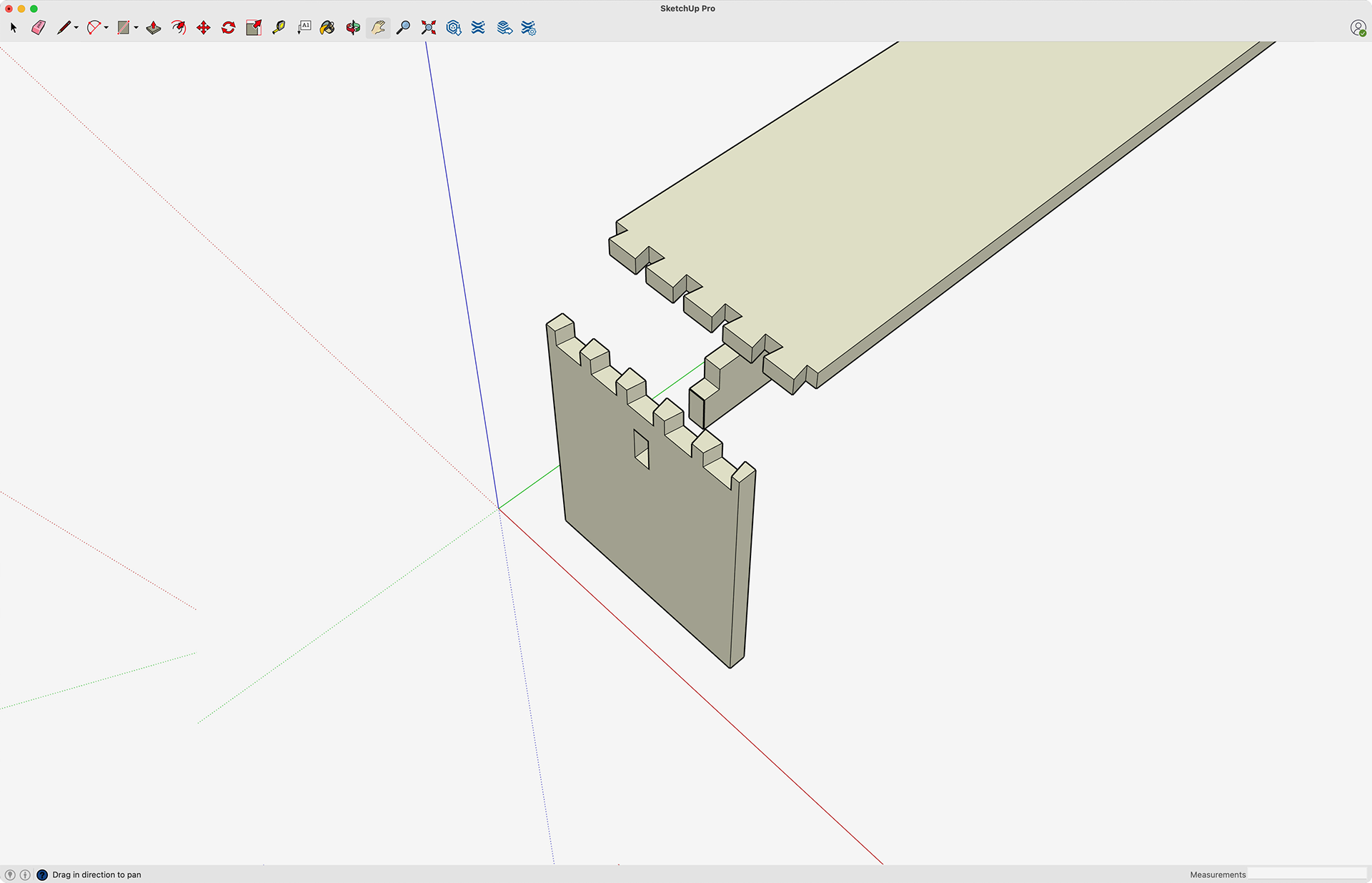Screen dimensions: 1372x883
Task: Click the Text label tool
Action: (304, 28)
